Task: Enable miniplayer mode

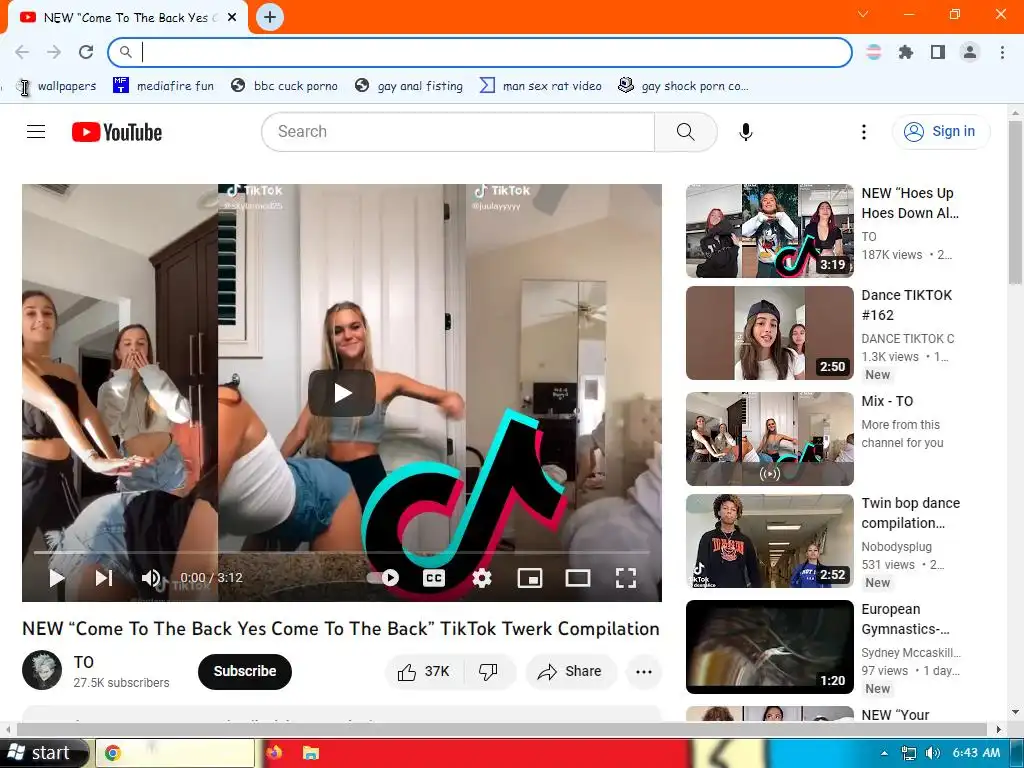Action: coord(530,578)
